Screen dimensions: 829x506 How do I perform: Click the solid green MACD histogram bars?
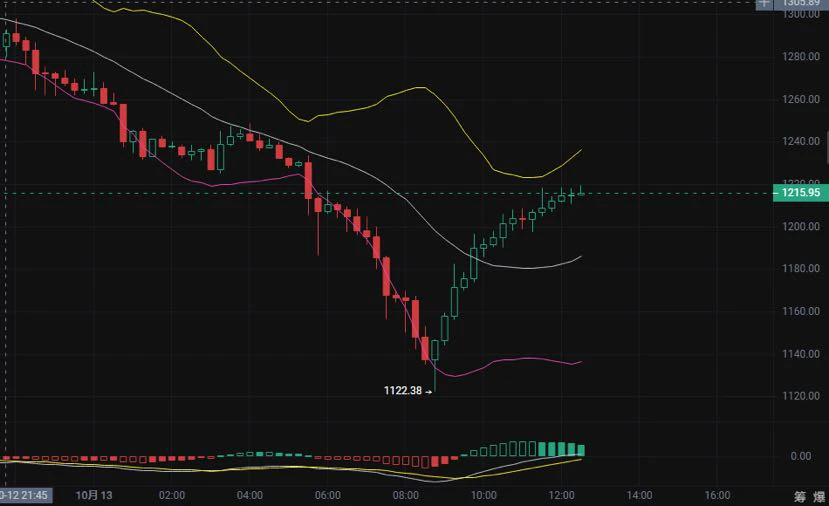tap(561, 449)
